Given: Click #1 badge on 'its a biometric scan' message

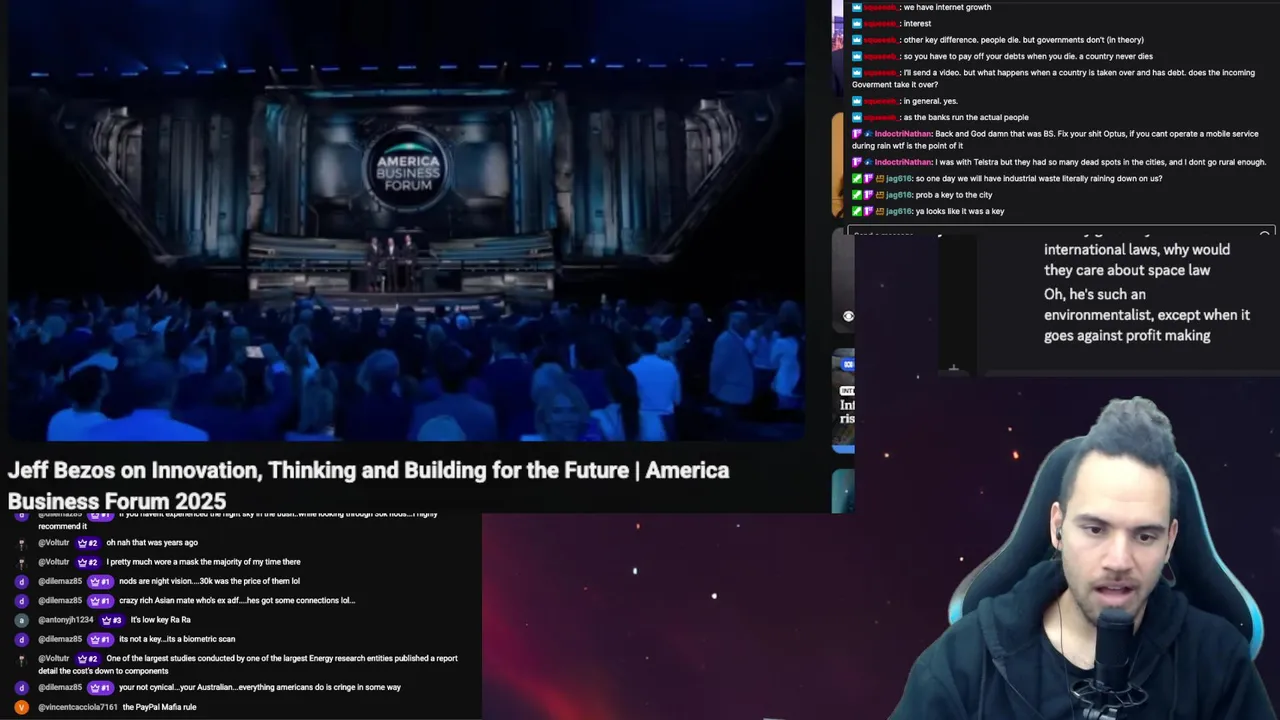Looking at the screenshot, I should (x=100, y=639).
